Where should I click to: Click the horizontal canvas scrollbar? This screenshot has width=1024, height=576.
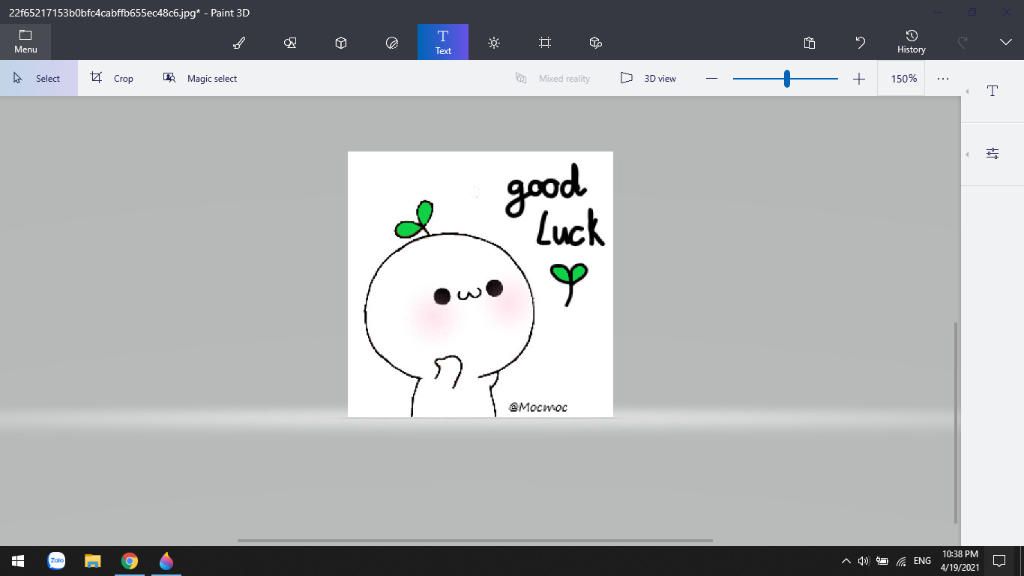(475, 540)
